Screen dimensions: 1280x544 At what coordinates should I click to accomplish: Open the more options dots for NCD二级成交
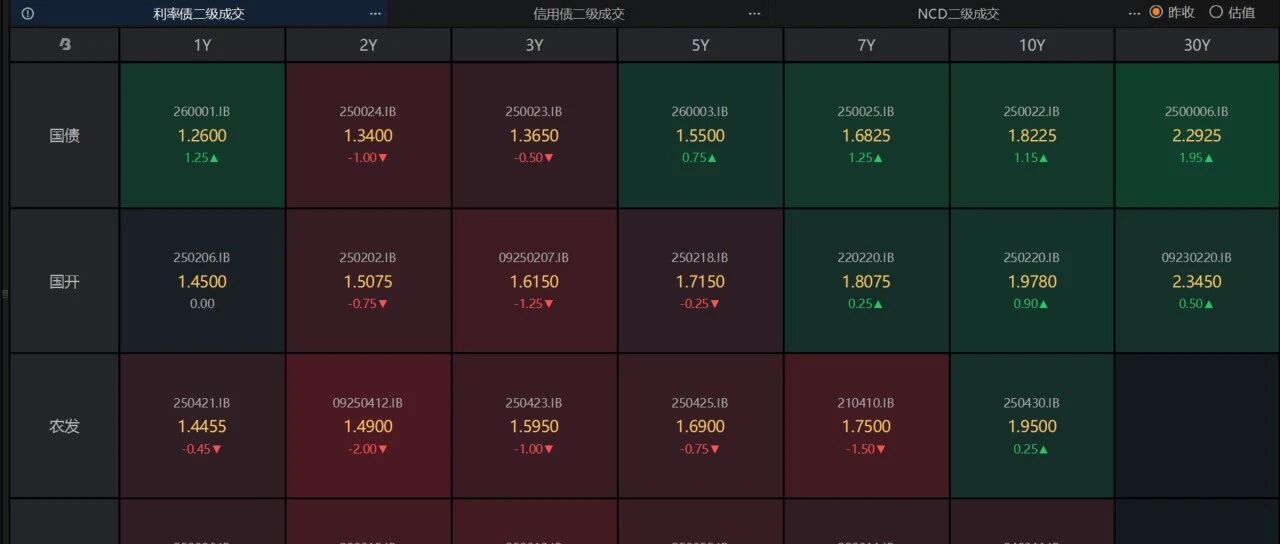[x=1133, y=13]
